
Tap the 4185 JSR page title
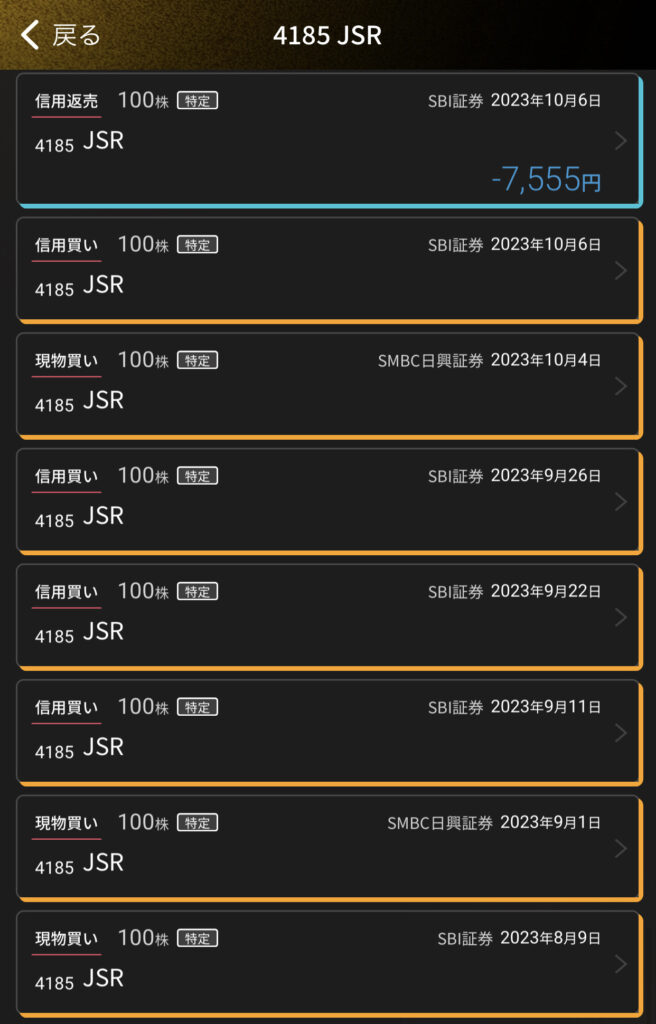coord(327,36)
